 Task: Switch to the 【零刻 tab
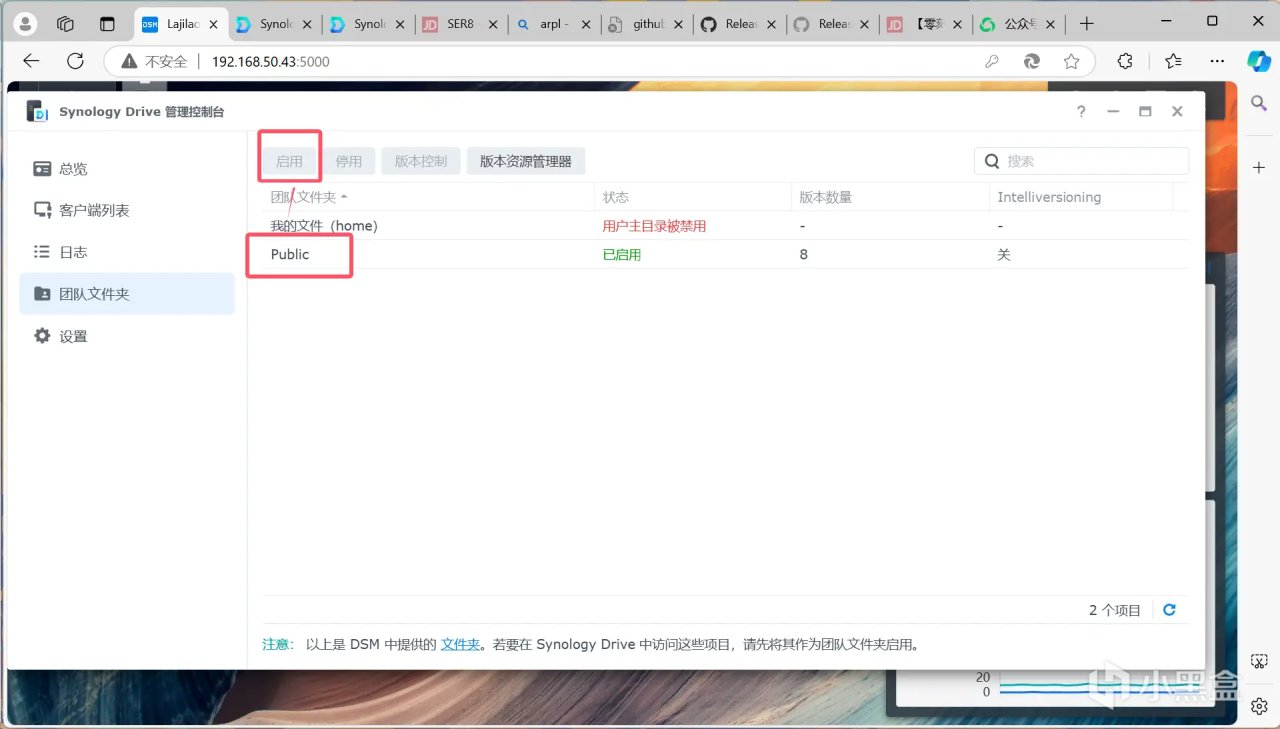[x=926, y=24]
